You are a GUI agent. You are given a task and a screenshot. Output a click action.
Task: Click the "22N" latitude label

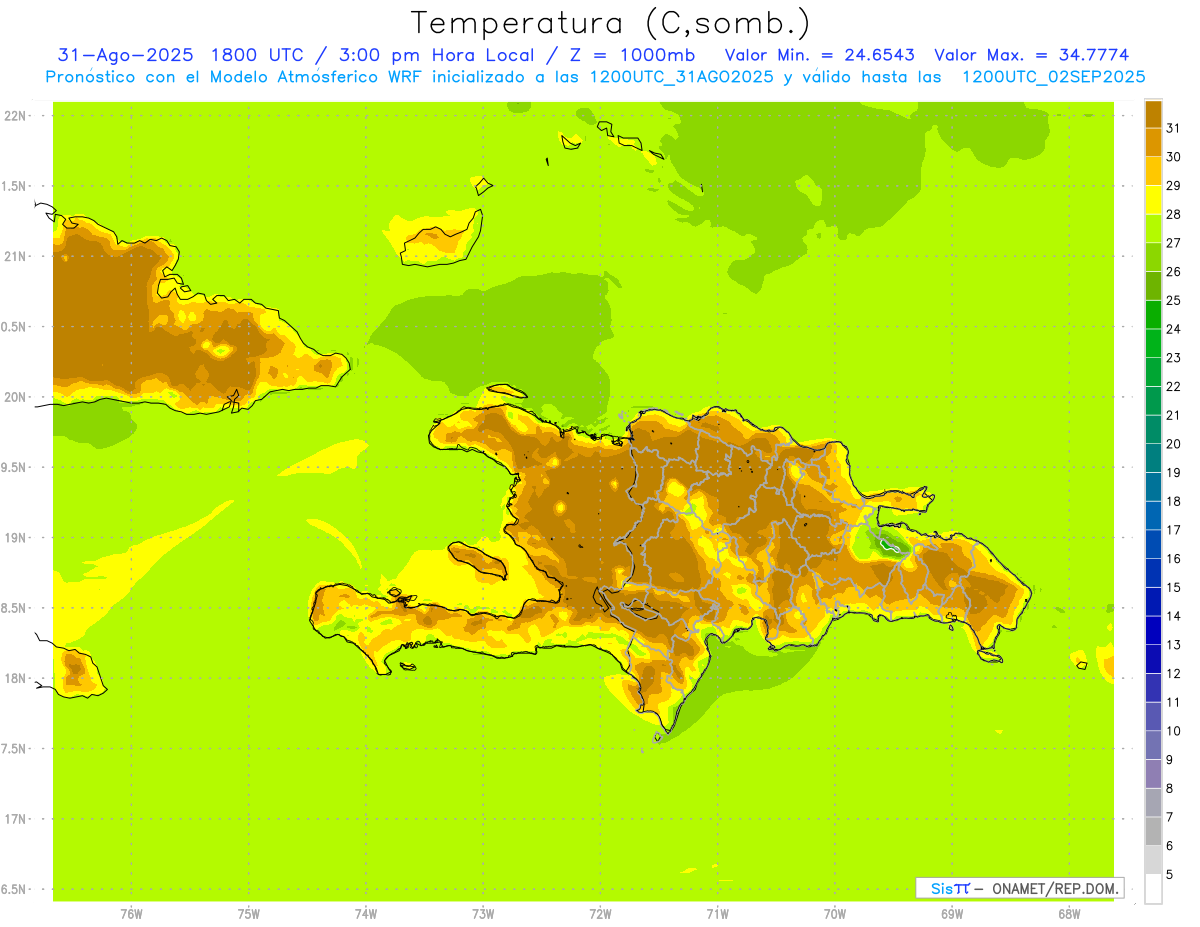pos(15,116)
